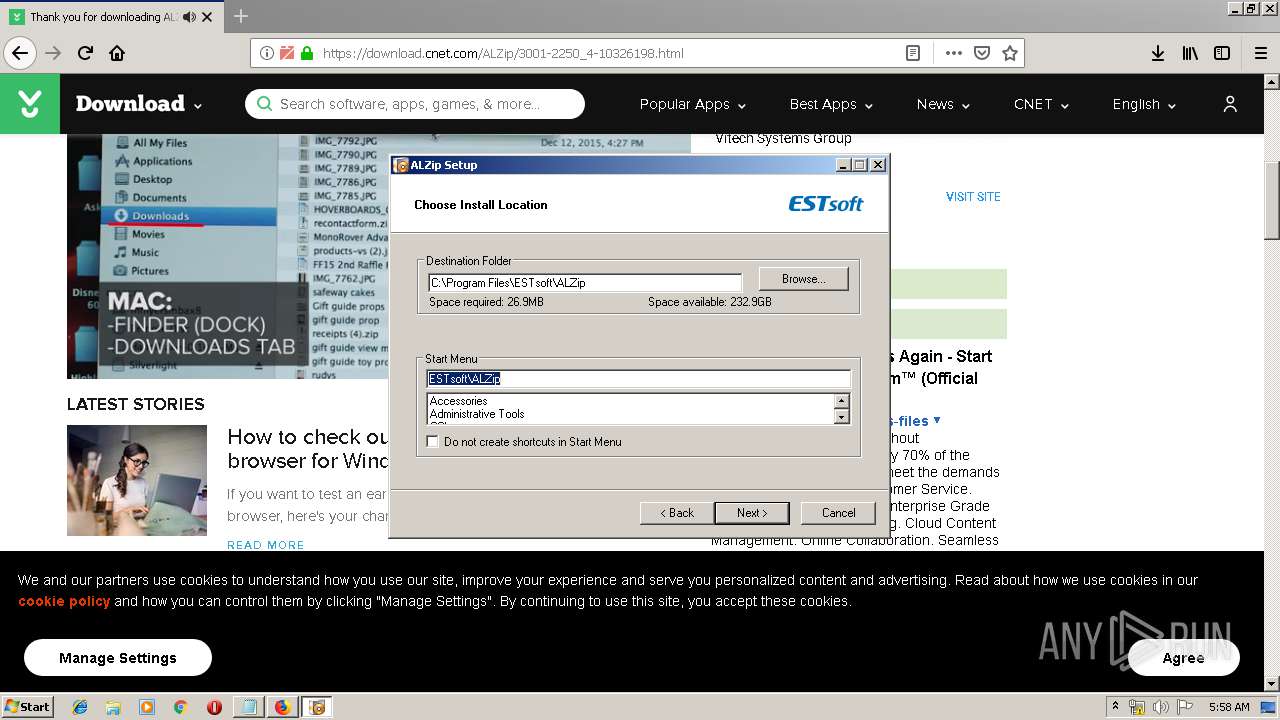Open Manage Settings for cookies
Image resolution: width=1280 pixels, height=720 pixels.
pos(118,658)
